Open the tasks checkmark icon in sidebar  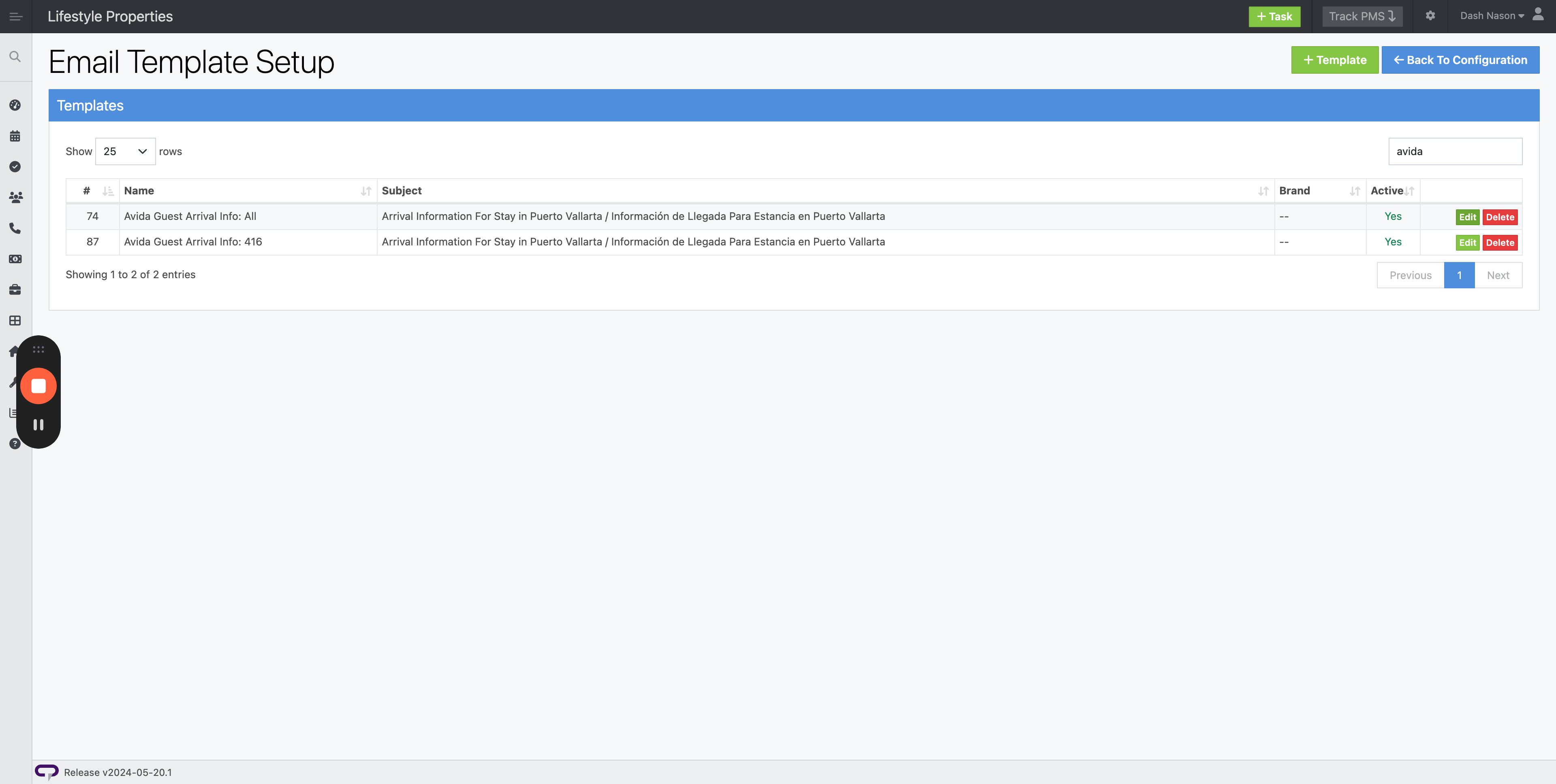click(x=15, y=166)
